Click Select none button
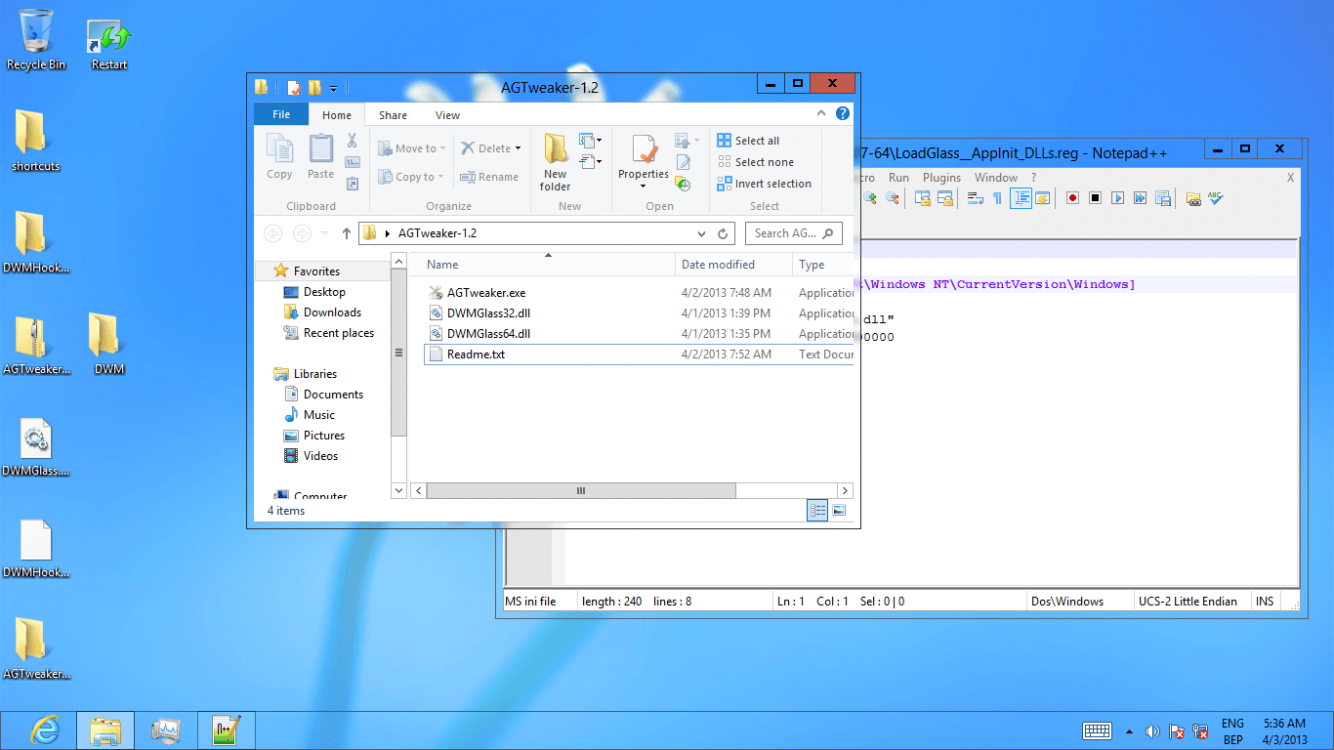Screen dimensions: 1334x750 click(755, 162)
